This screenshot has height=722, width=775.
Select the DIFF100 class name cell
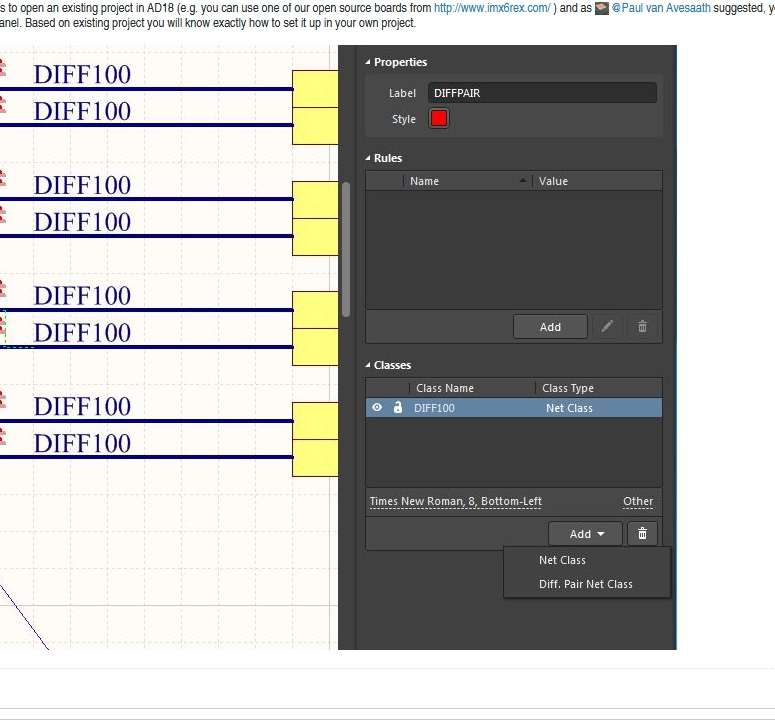tap(434, 408)
